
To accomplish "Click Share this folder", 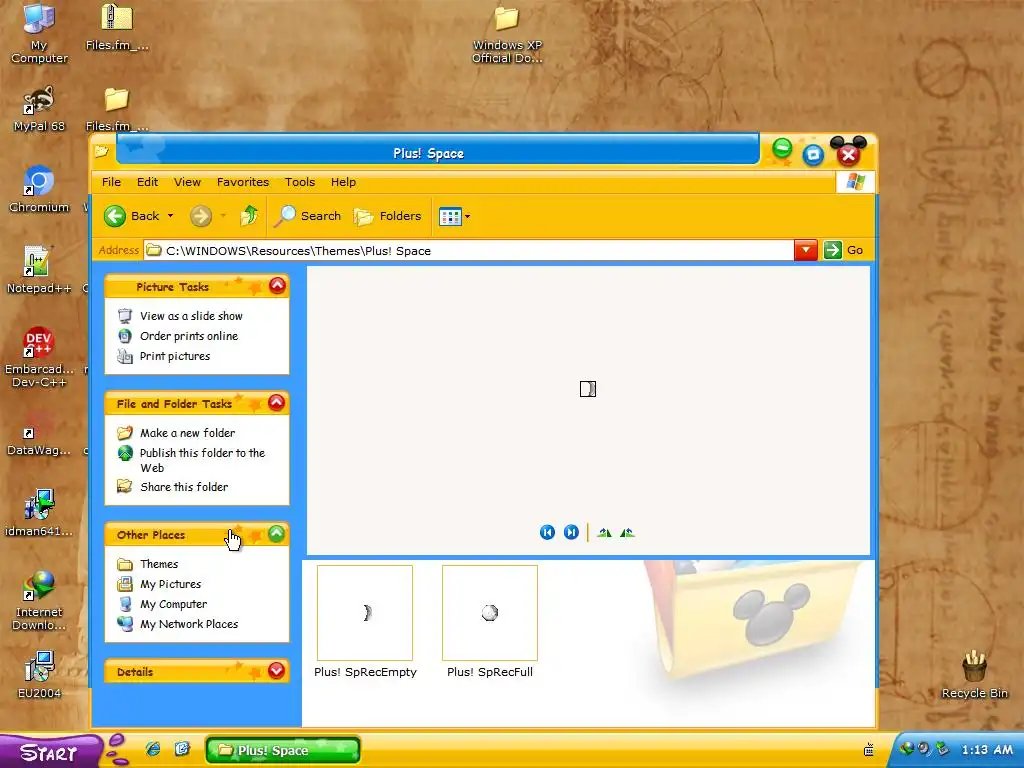I will [x=172, y=487].
